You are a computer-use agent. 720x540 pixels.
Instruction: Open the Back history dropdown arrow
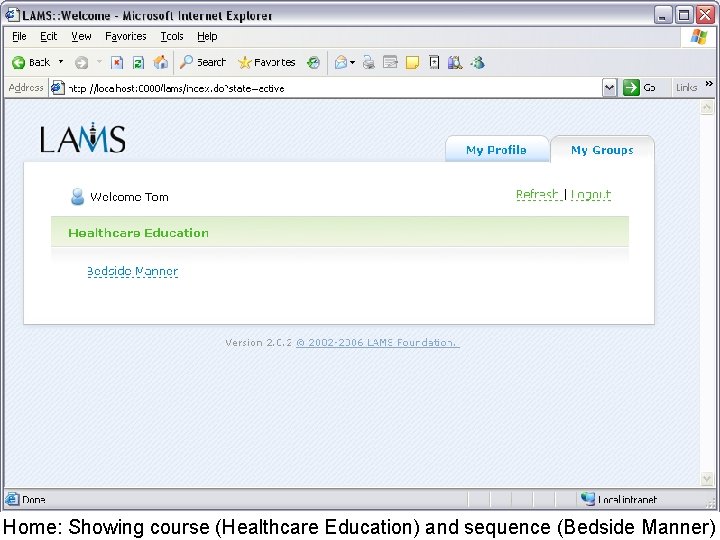point(61,62)
